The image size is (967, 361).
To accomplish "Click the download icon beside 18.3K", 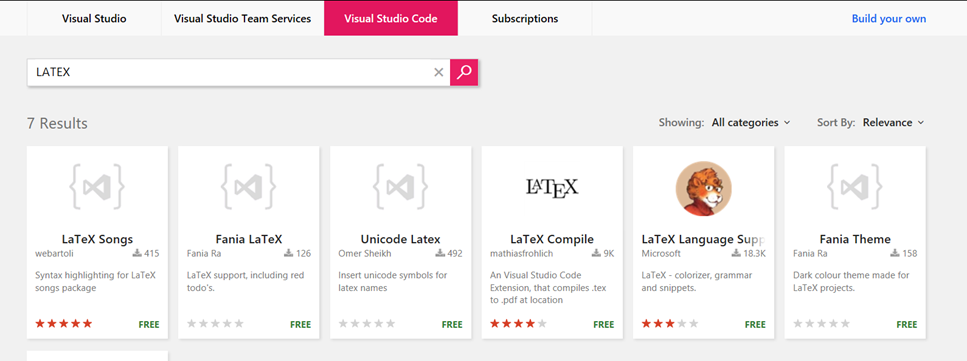I will pyautogui.click(x=736, y=253).
